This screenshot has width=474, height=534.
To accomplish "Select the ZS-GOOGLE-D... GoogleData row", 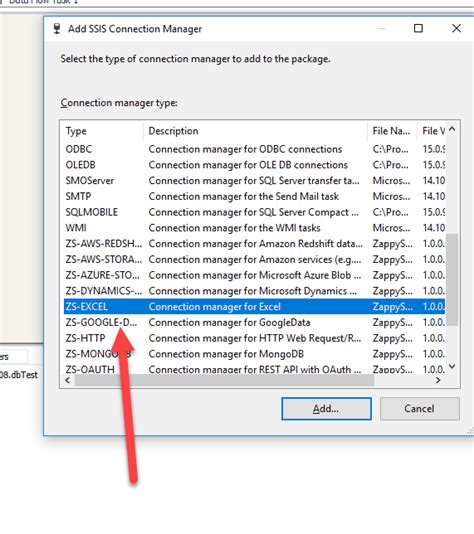I will 254,323.
